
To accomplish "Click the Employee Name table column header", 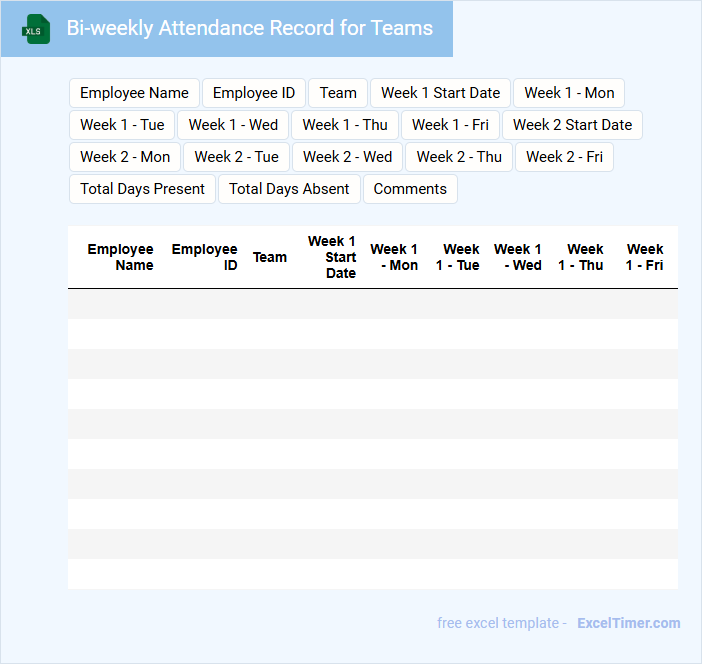I will [120, 257].
